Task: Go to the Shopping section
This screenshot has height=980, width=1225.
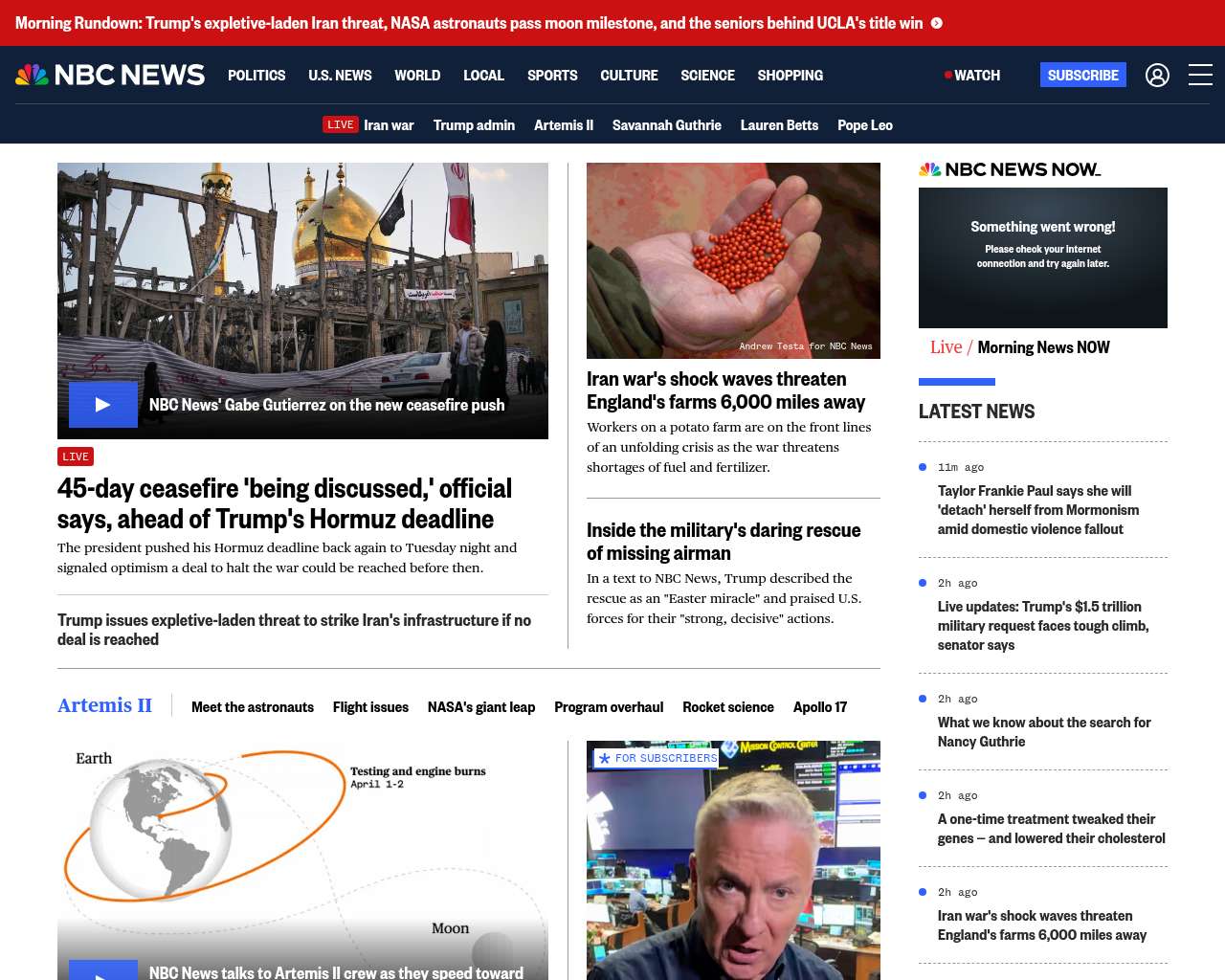Action: click(790, 75)
